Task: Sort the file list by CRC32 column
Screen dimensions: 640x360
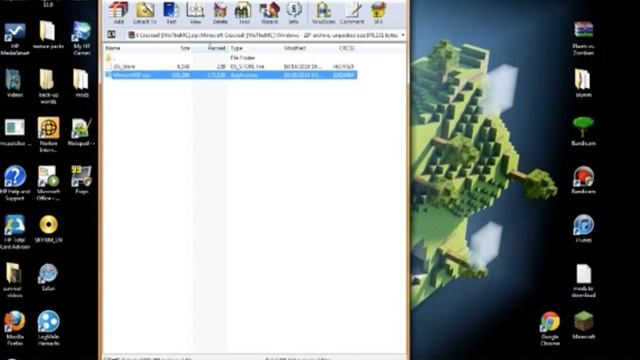Action: 347,48
